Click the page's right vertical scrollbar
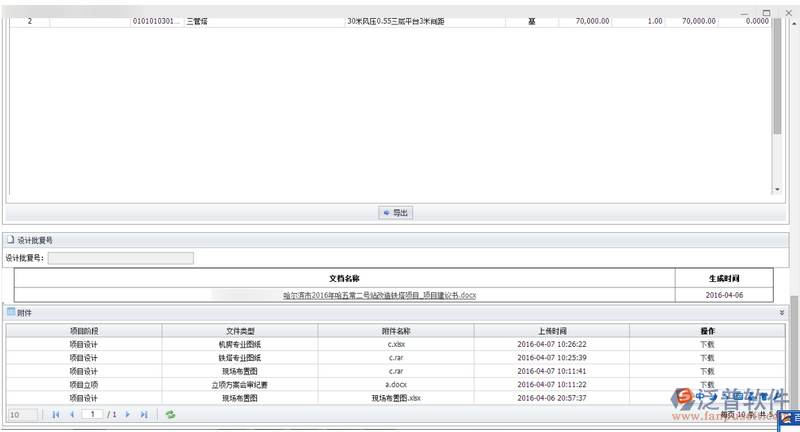 pyautogui.click(x=794, y=352)
